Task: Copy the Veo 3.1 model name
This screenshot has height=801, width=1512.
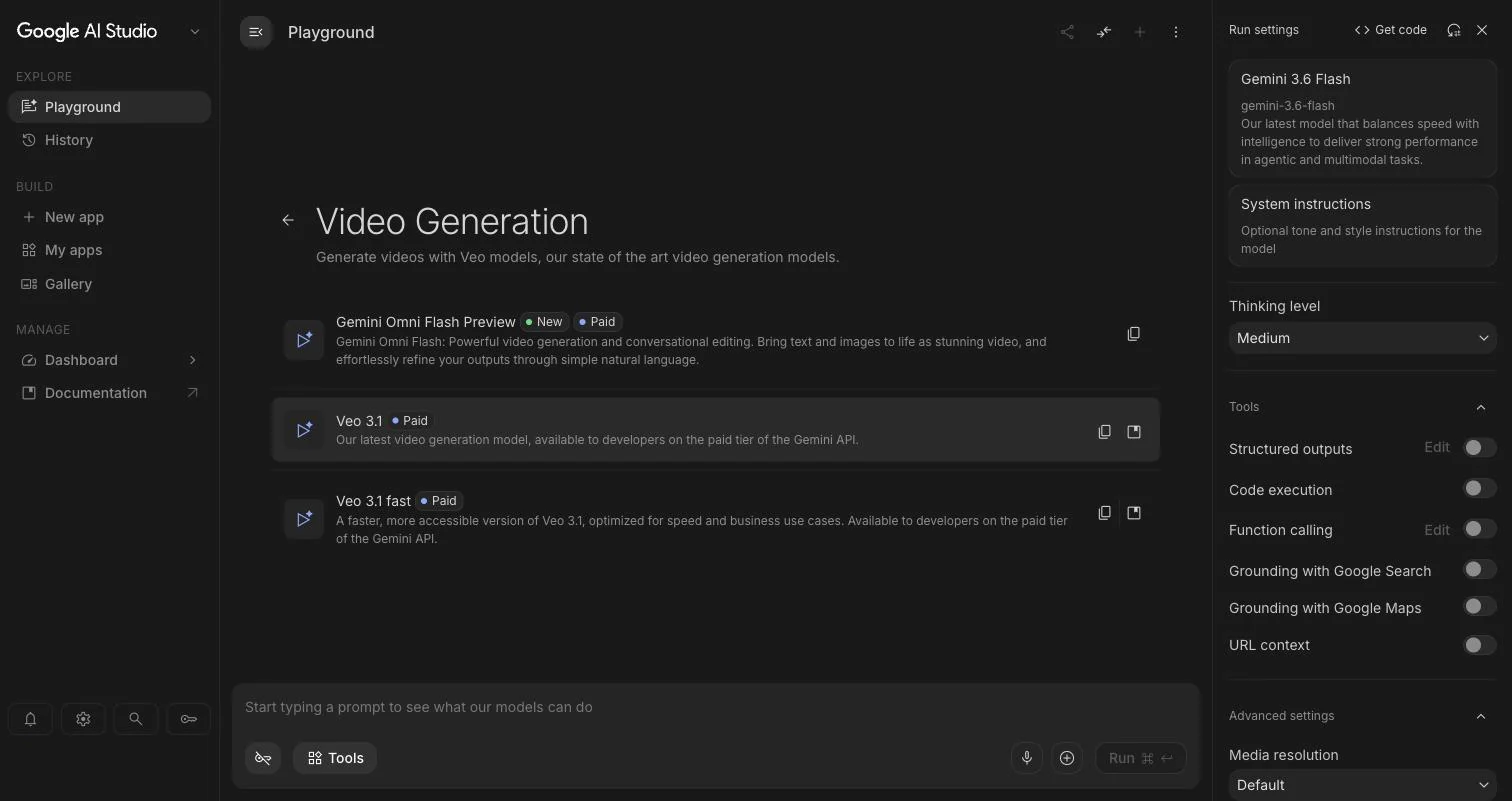Action: [1104, 432]
